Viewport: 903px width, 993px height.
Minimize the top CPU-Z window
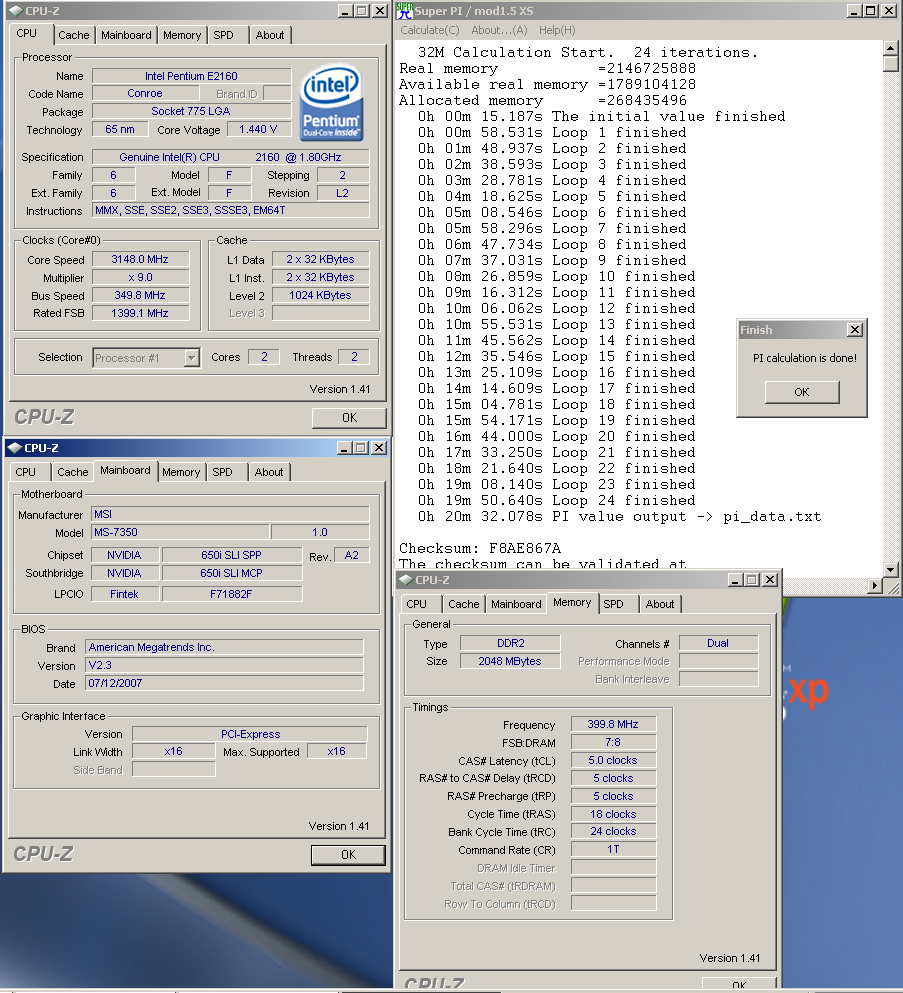[x=346, y=11]
